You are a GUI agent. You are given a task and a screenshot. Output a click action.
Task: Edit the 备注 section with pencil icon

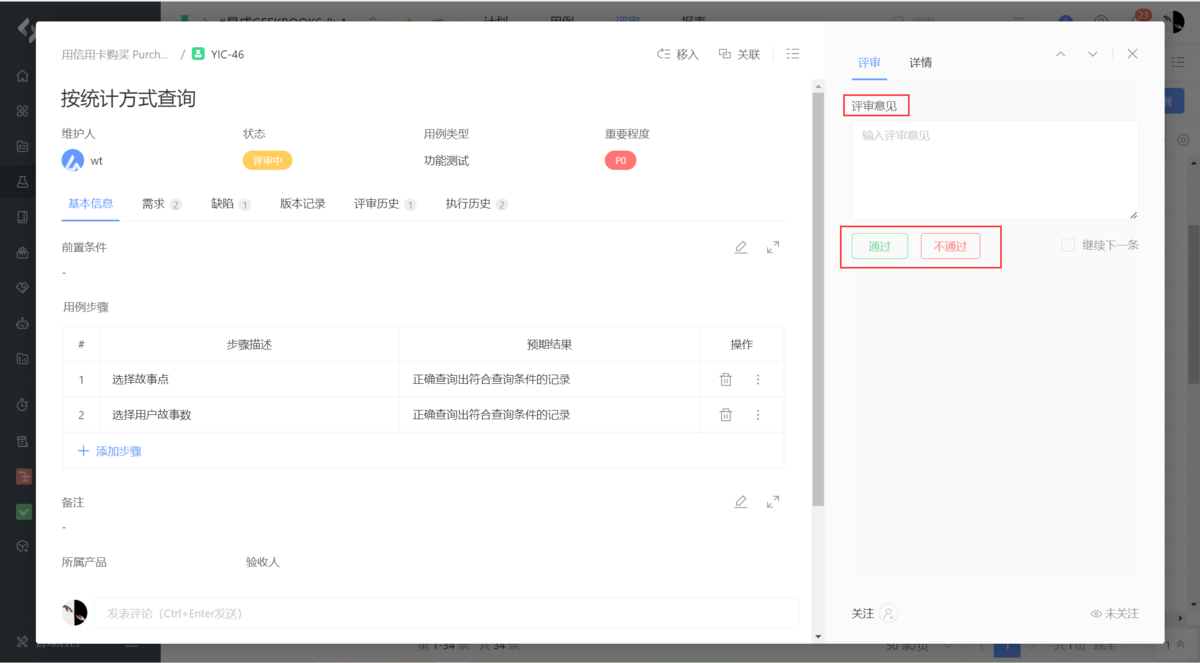[741, 502]
